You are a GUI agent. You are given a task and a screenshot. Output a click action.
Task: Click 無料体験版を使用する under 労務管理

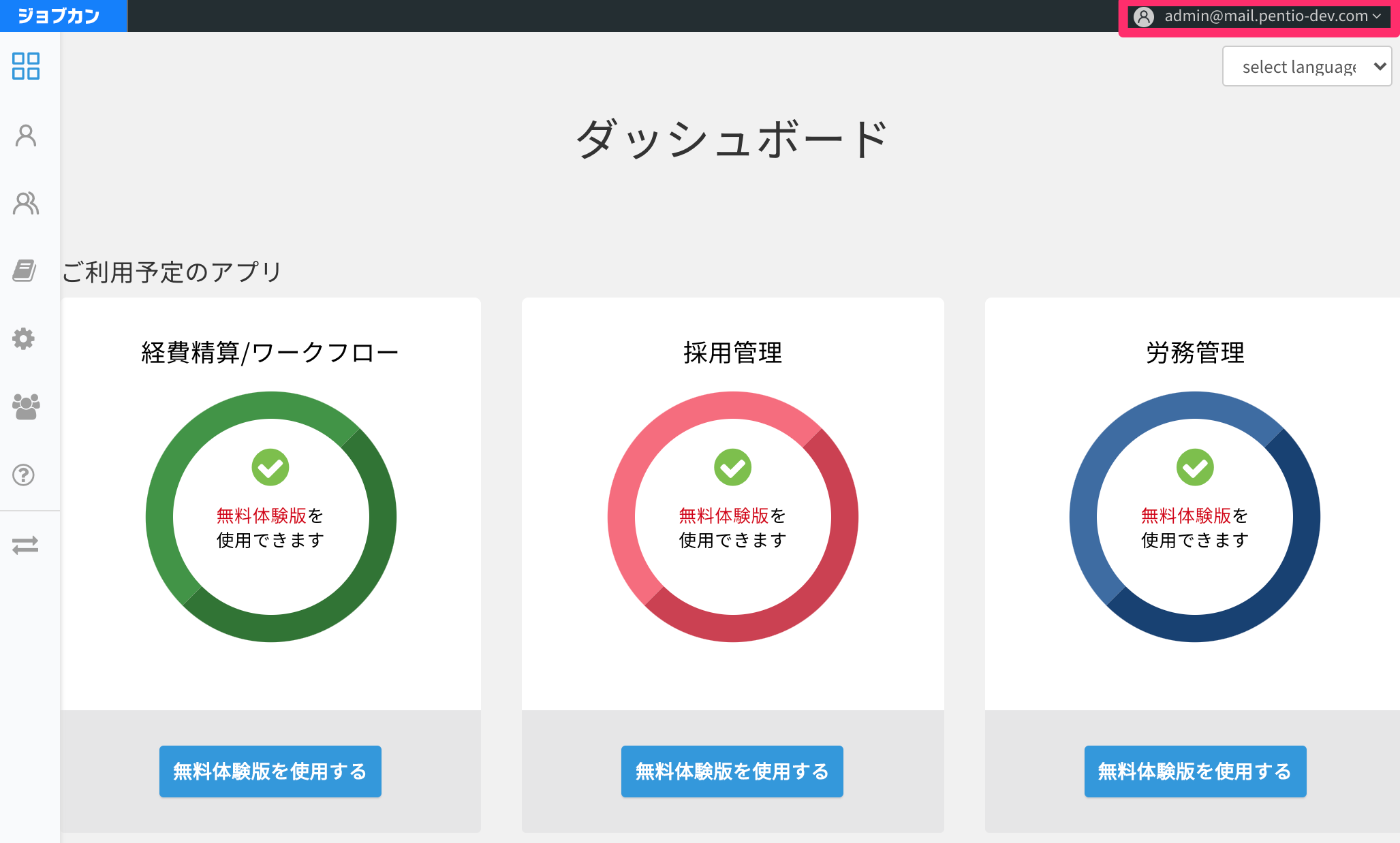1195,771
